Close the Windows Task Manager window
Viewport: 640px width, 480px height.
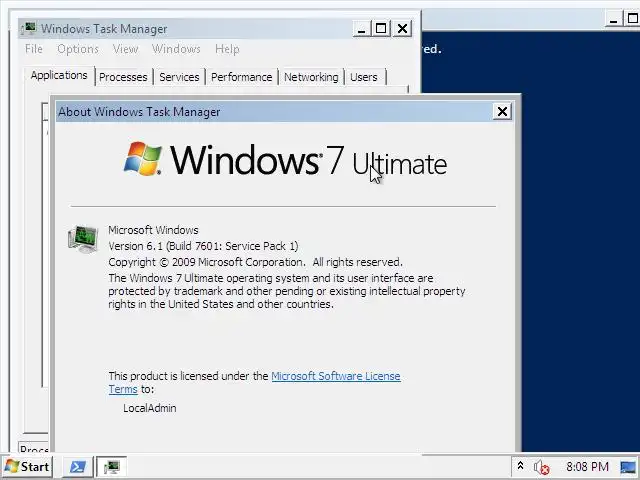click(x=402, y=29)
